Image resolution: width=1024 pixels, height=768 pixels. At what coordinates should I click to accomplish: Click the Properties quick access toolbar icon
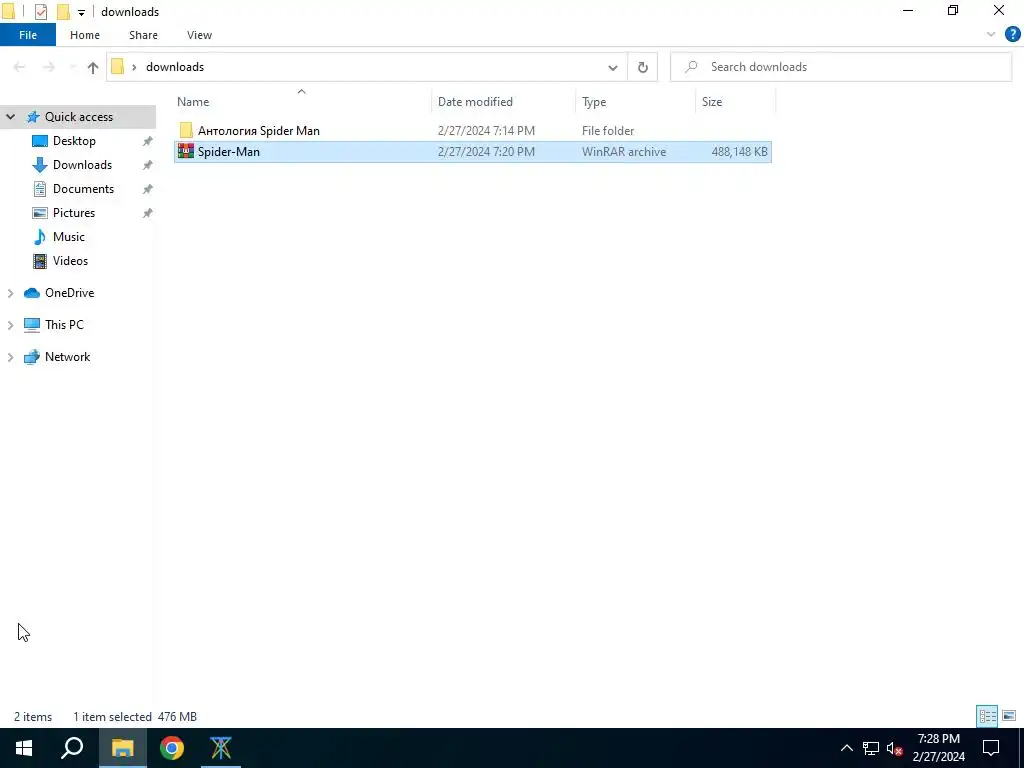(40, 12)
